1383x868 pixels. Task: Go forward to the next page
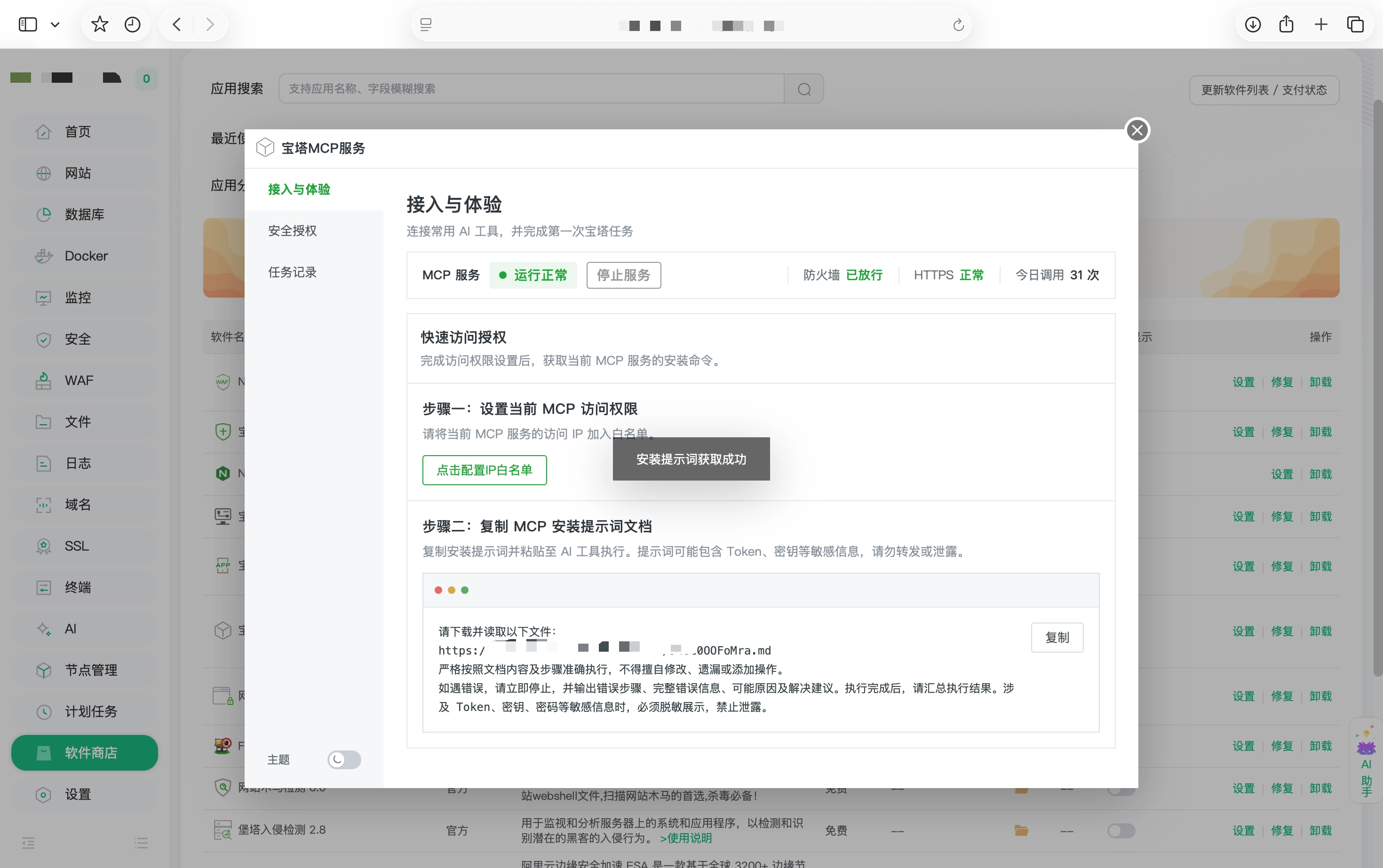[x=210, y=24]
